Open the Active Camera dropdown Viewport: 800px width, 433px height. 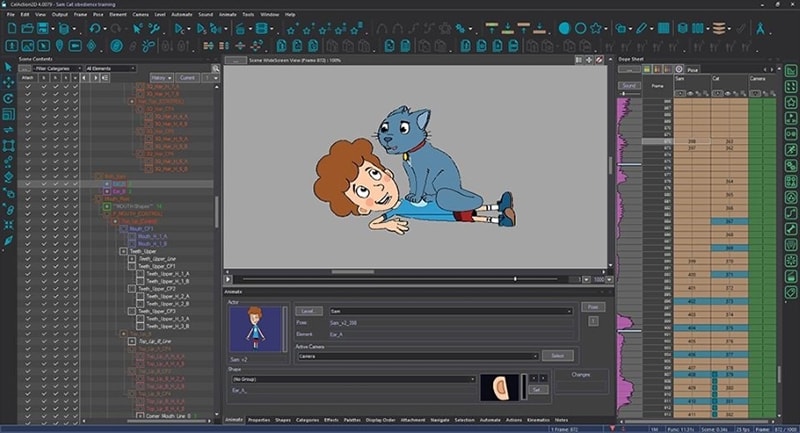tap(417, 356)
